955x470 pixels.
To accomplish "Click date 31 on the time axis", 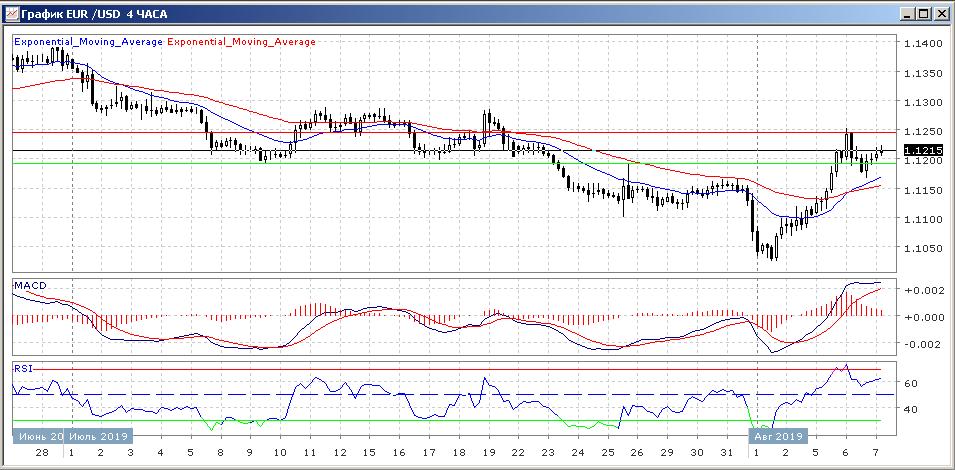I will 726,453.
